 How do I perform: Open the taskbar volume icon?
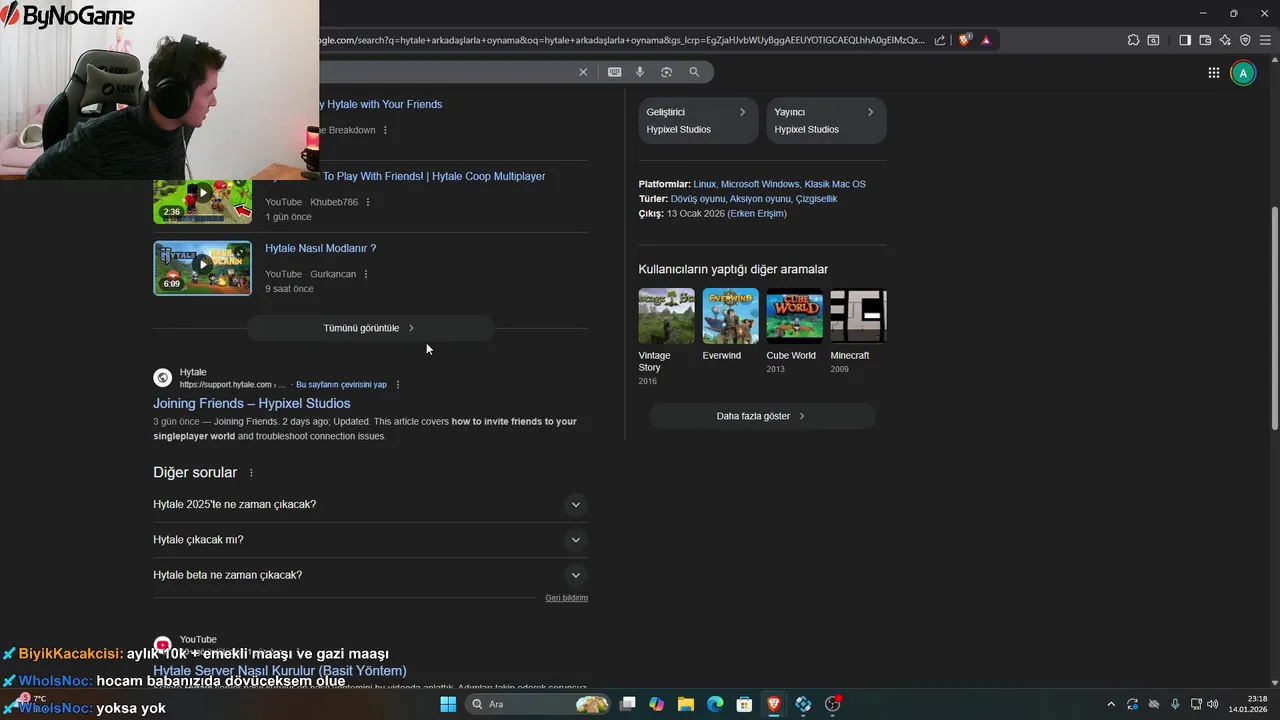[x=1212, y=704]
